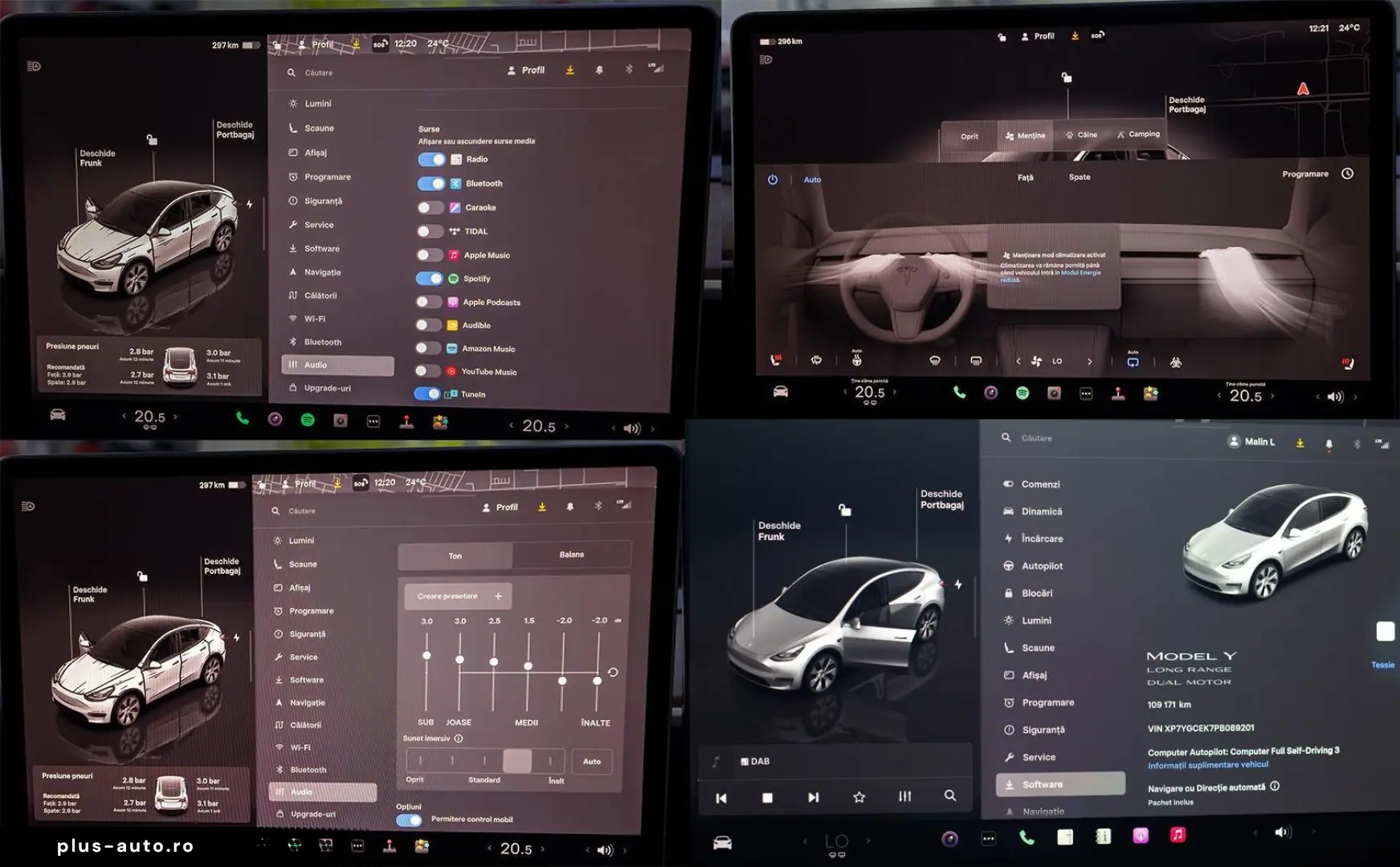
Task: Open the media equalizer sliders icon
Action: pos(904,796)
